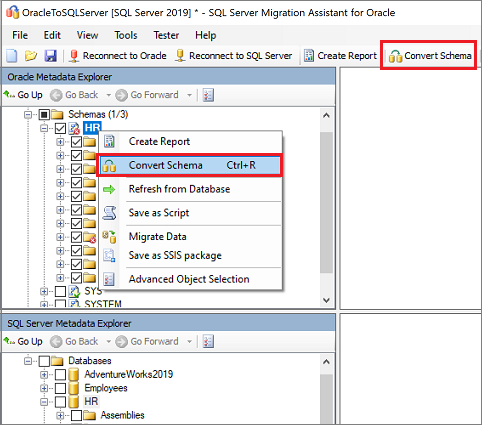Select the HR schema in Oracle tree
Screen dimensions: 482x425
tap(92, 128)
